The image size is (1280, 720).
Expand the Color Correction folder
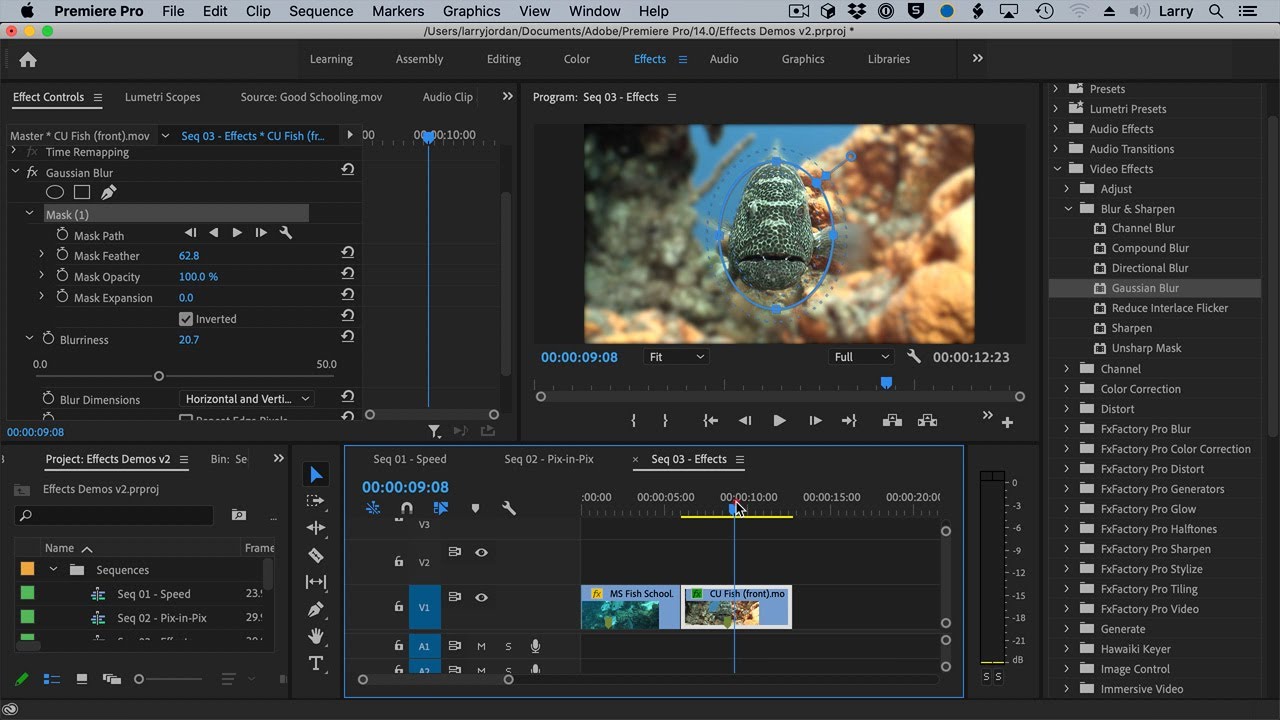[1067, 389]
